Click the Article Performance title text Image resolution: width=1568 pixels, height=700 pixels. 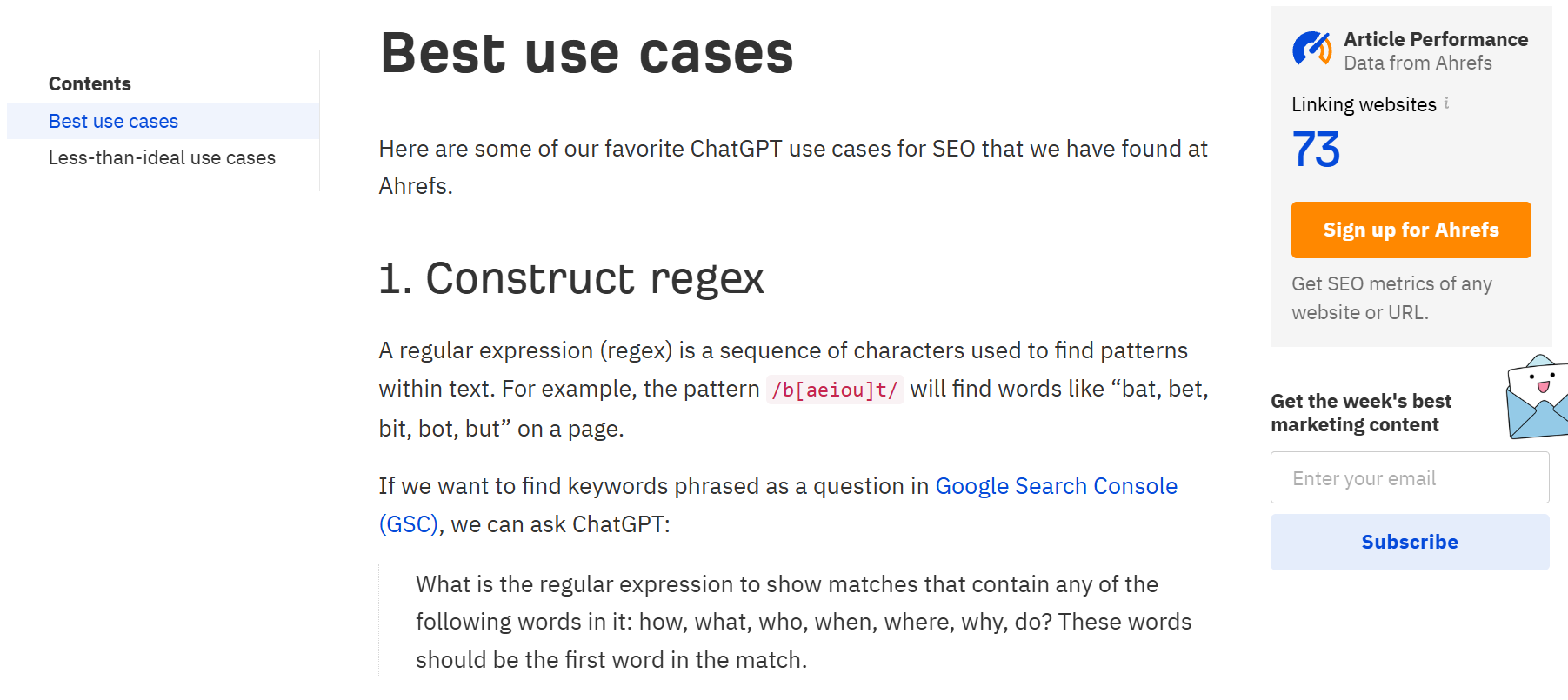[x=1435, y=39]
